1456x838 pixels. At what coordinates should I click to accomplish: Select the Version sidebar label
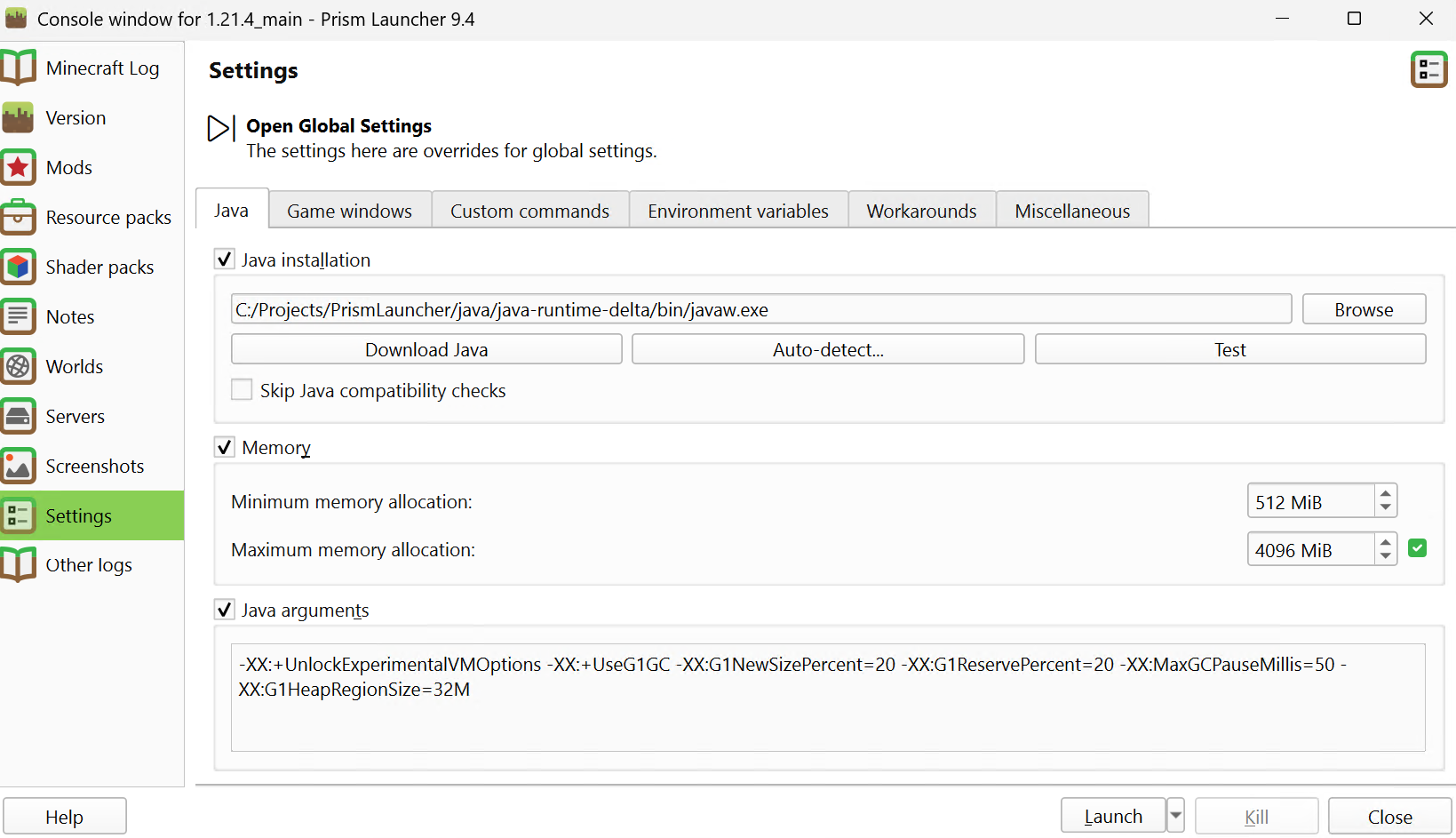76,117
